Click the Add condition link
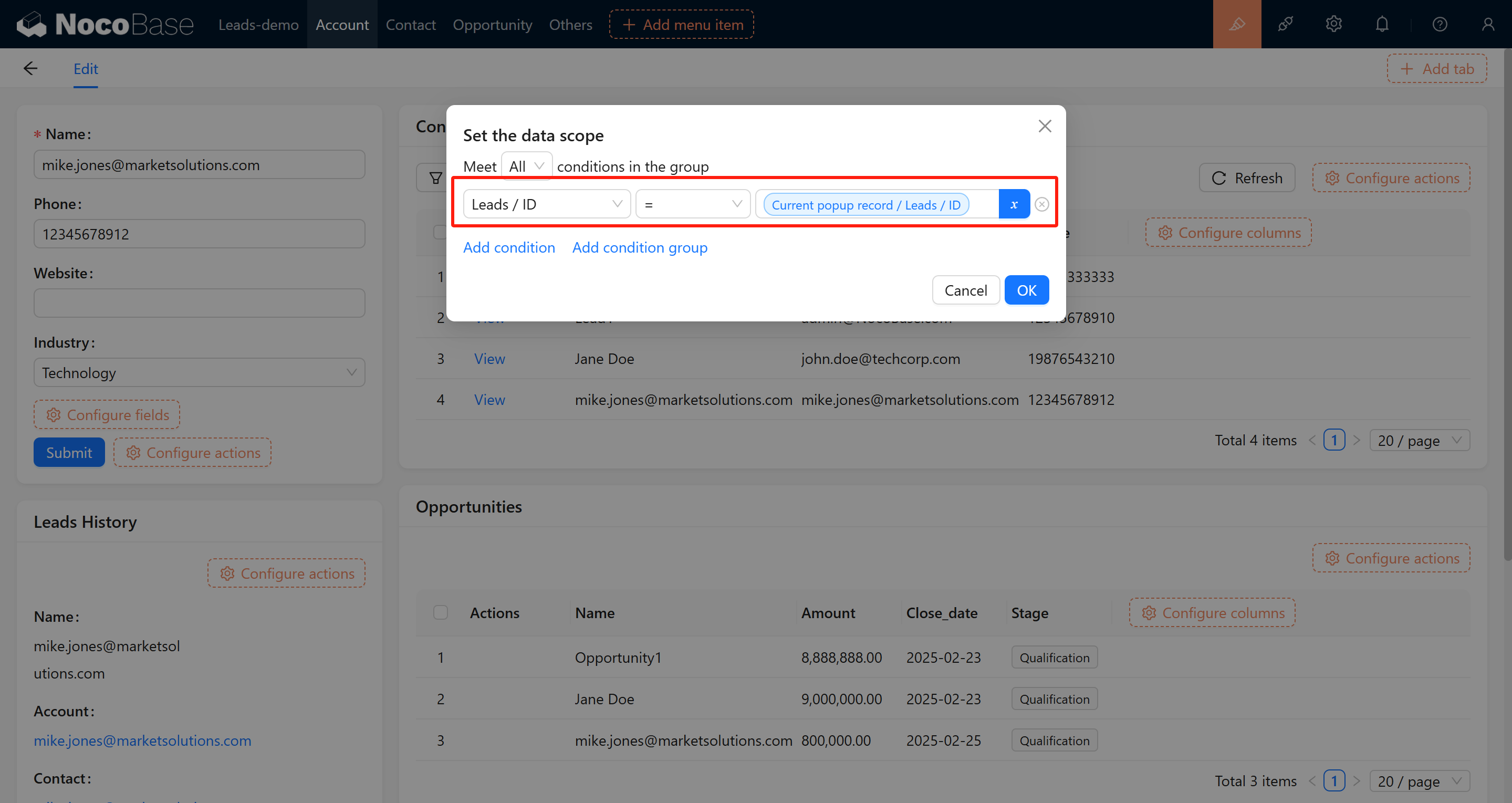The height and width of the screenshot is (803, 1512). pyautogui.click(x=508, y=248)
